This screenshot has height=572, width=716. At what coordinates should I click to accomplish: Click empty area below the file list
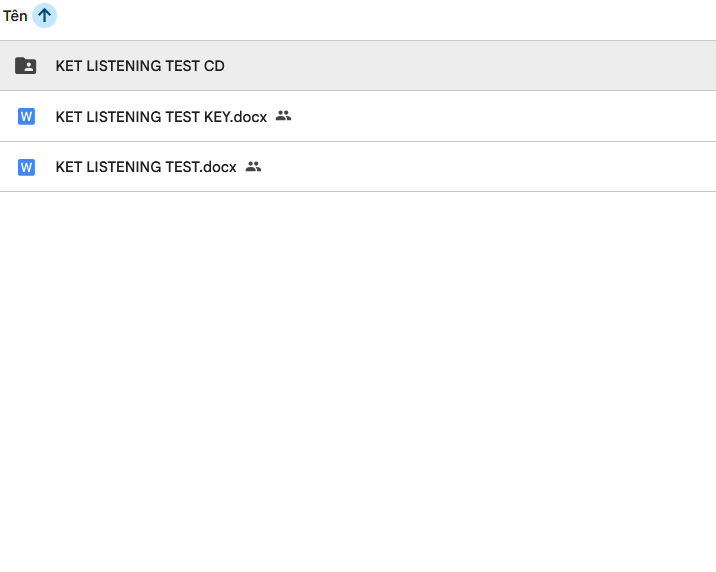click(358, 380)
